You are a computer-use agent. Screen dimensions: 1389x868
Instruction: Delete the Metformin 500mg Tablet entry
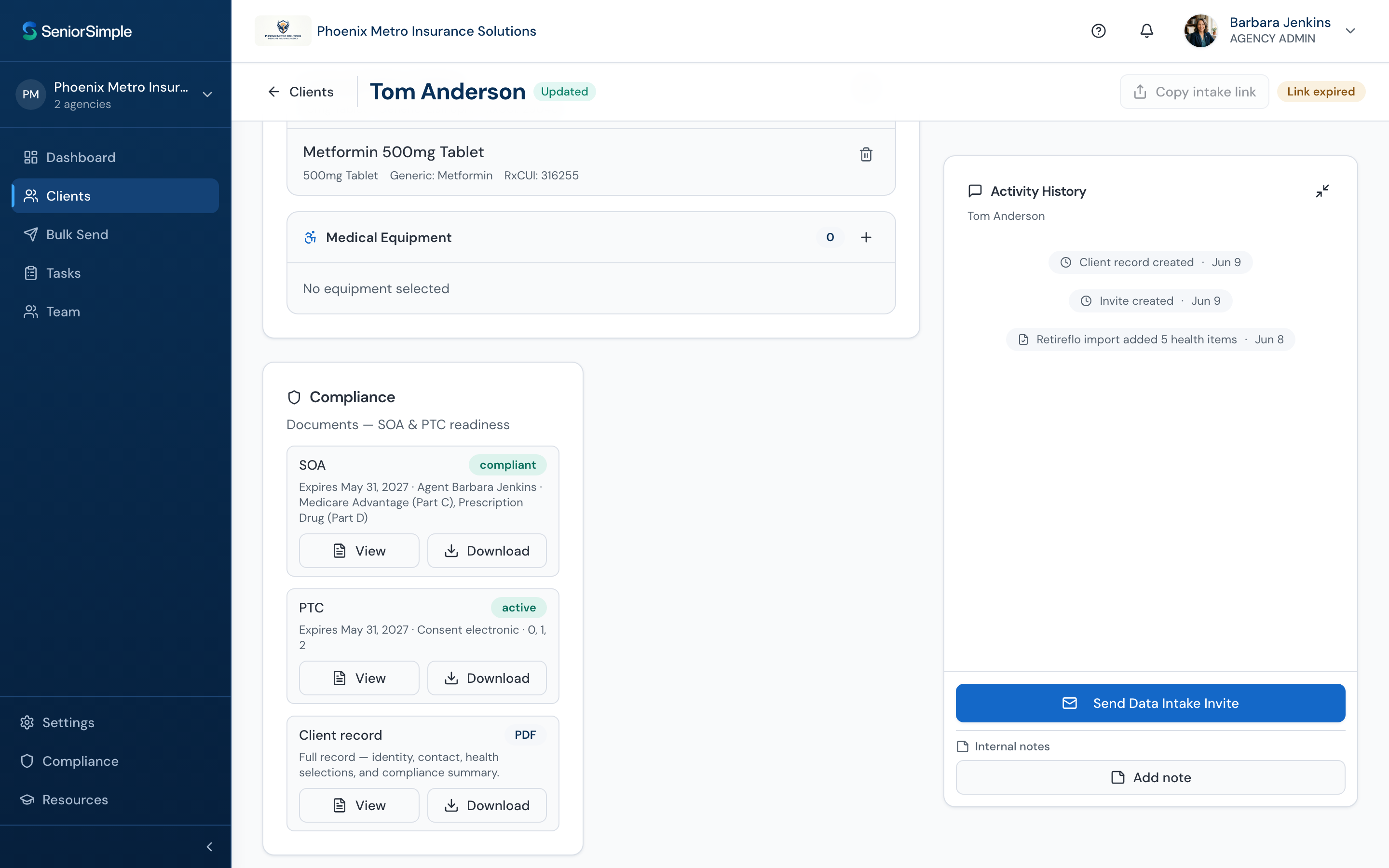pyautogui.click(x=866, y=154)
